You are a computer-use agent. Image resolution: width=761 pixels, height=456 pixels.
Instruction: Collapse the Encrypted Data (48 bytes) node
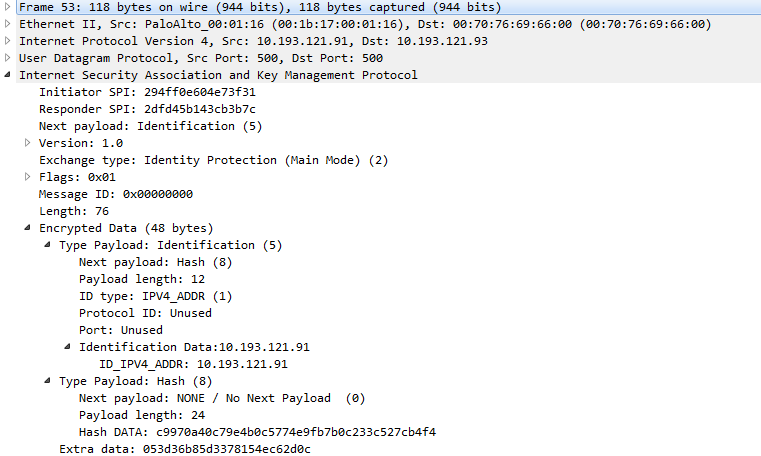point(28,228)
